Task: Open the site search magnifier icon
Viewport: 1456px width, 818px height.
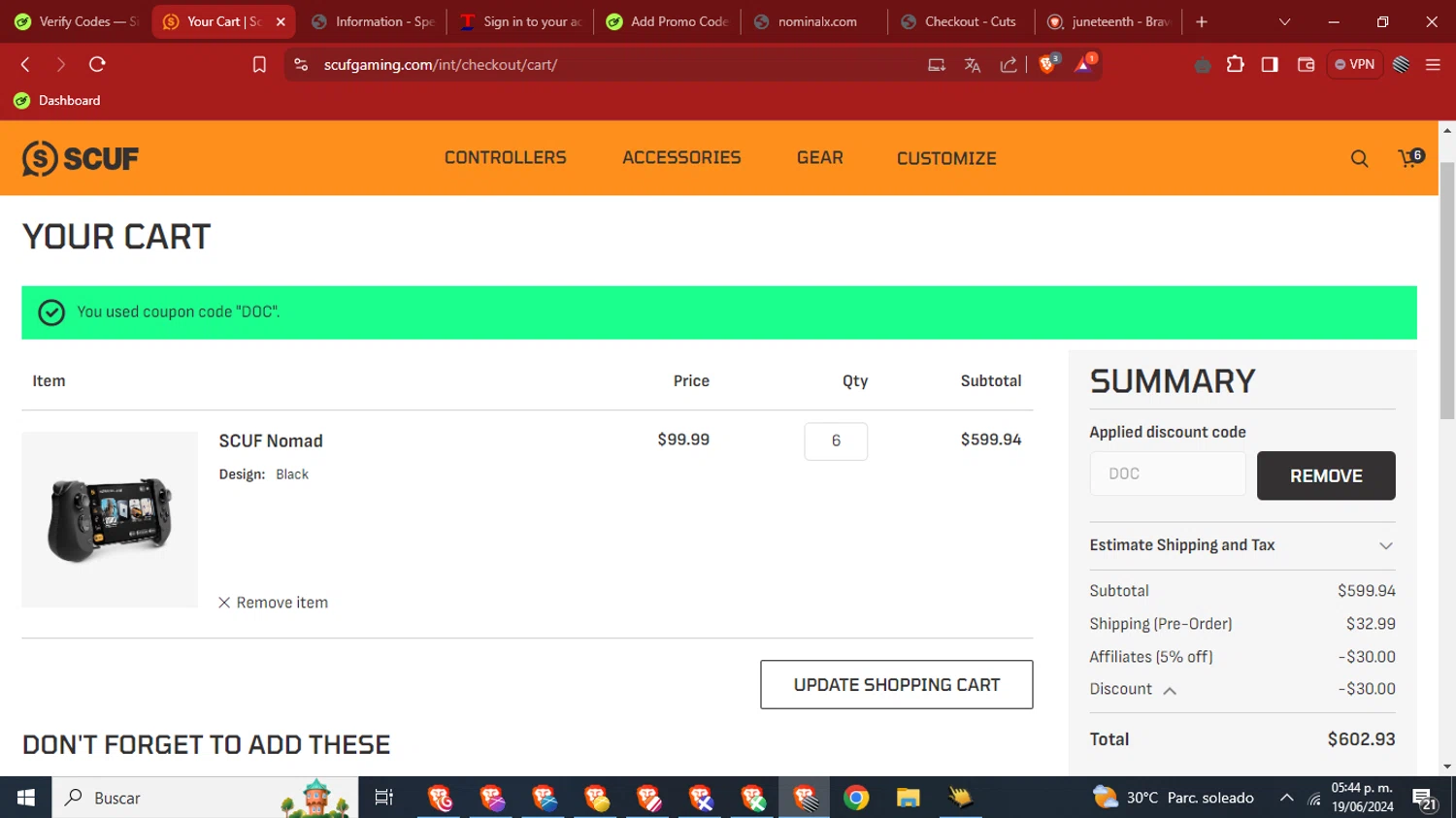Action: (x=1359, y=159)
